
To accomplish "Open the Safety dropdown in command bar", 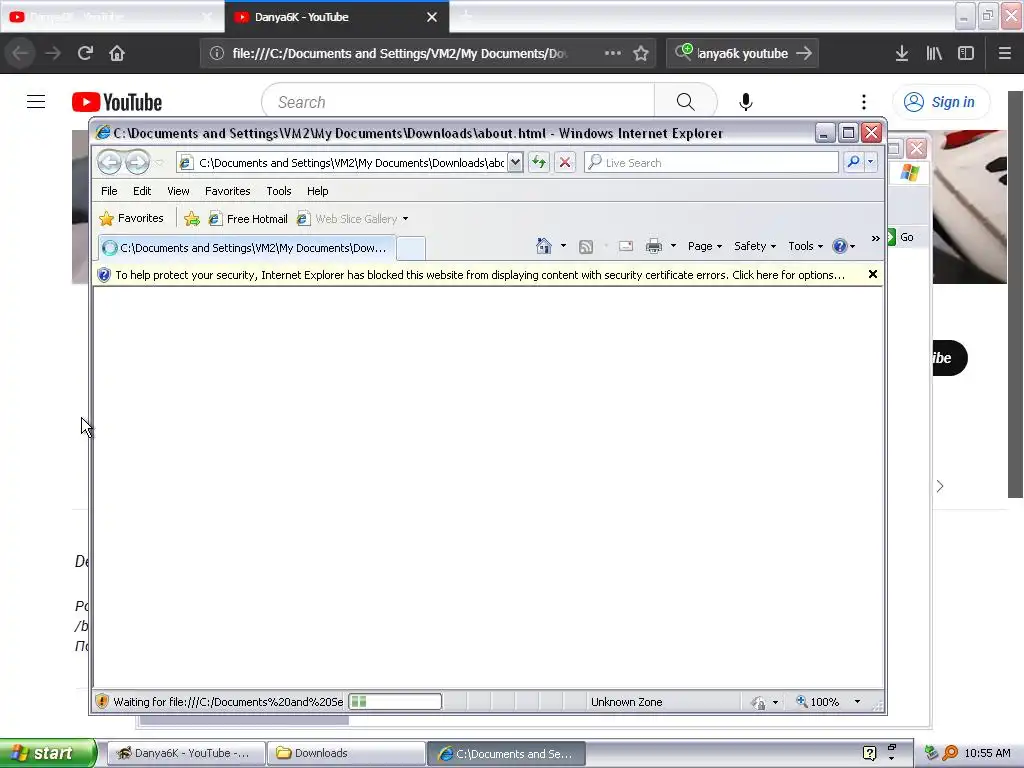I will click(754, 246).
